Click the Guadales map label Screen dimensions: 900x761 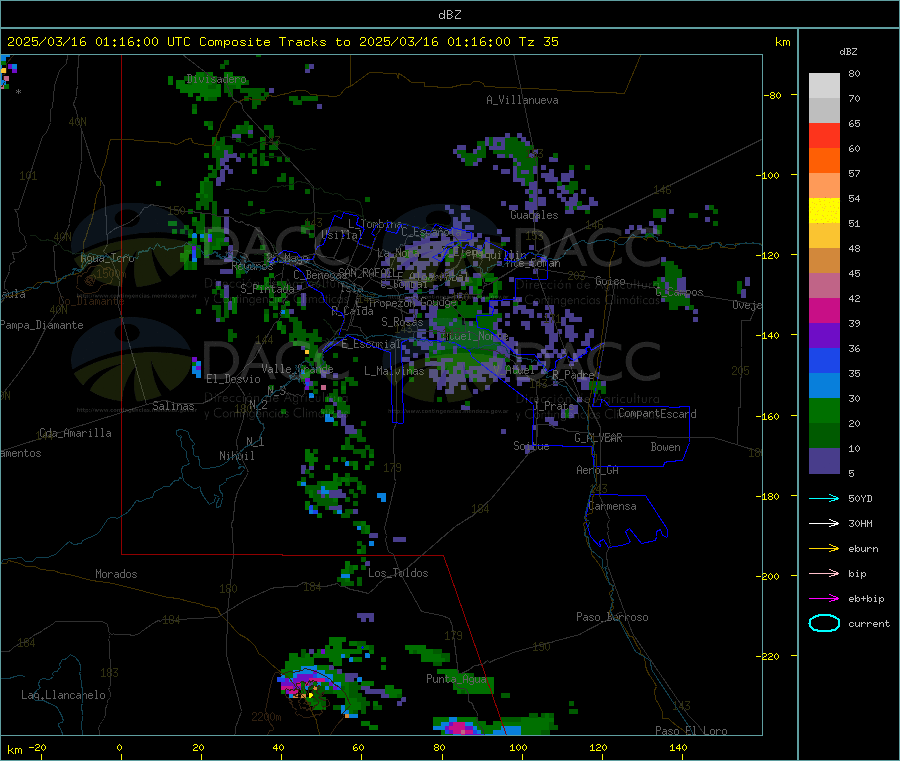click(534, 215)
